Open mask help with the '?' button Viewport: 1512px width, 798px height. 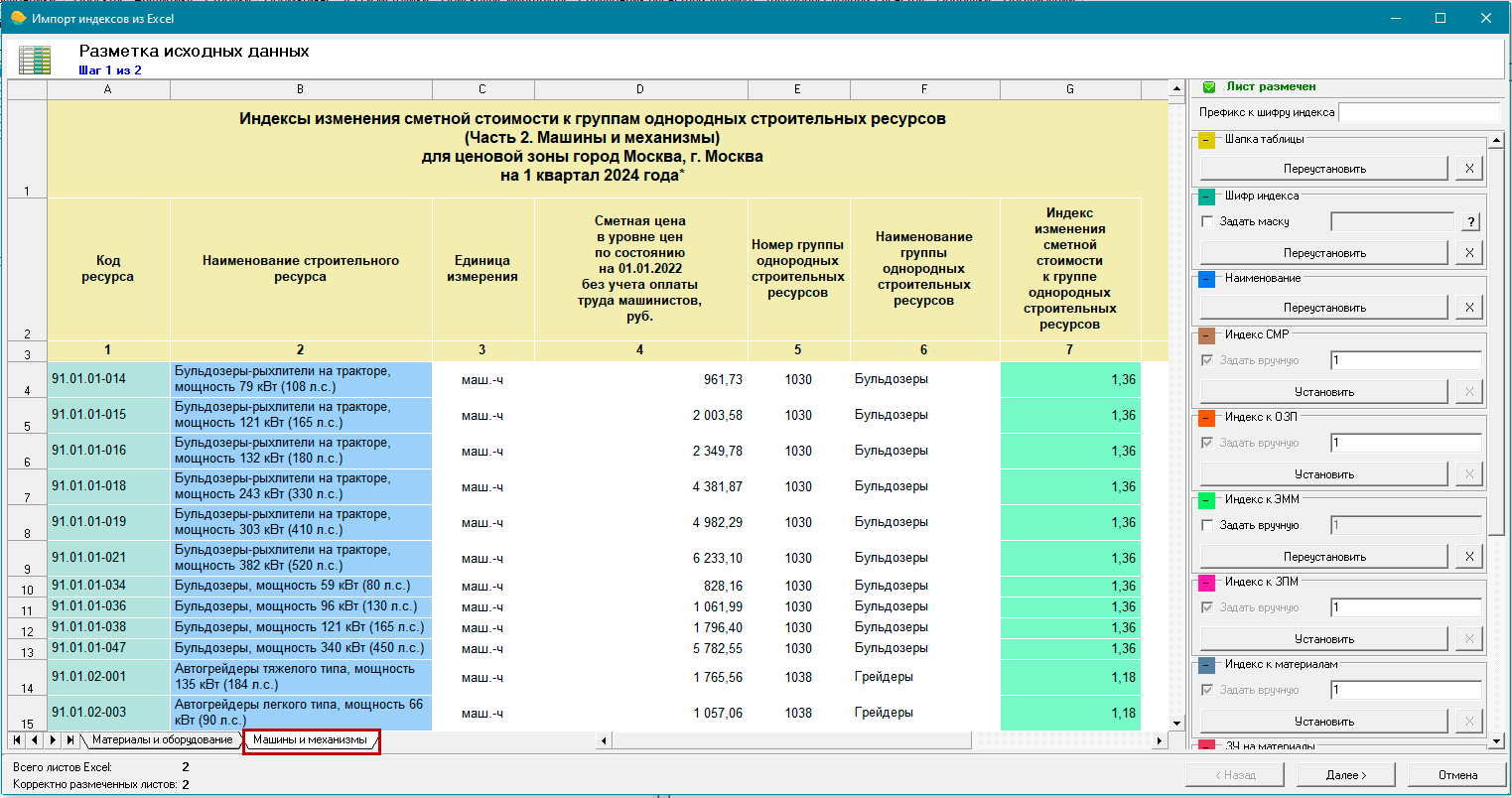[x=1470, y=222]
